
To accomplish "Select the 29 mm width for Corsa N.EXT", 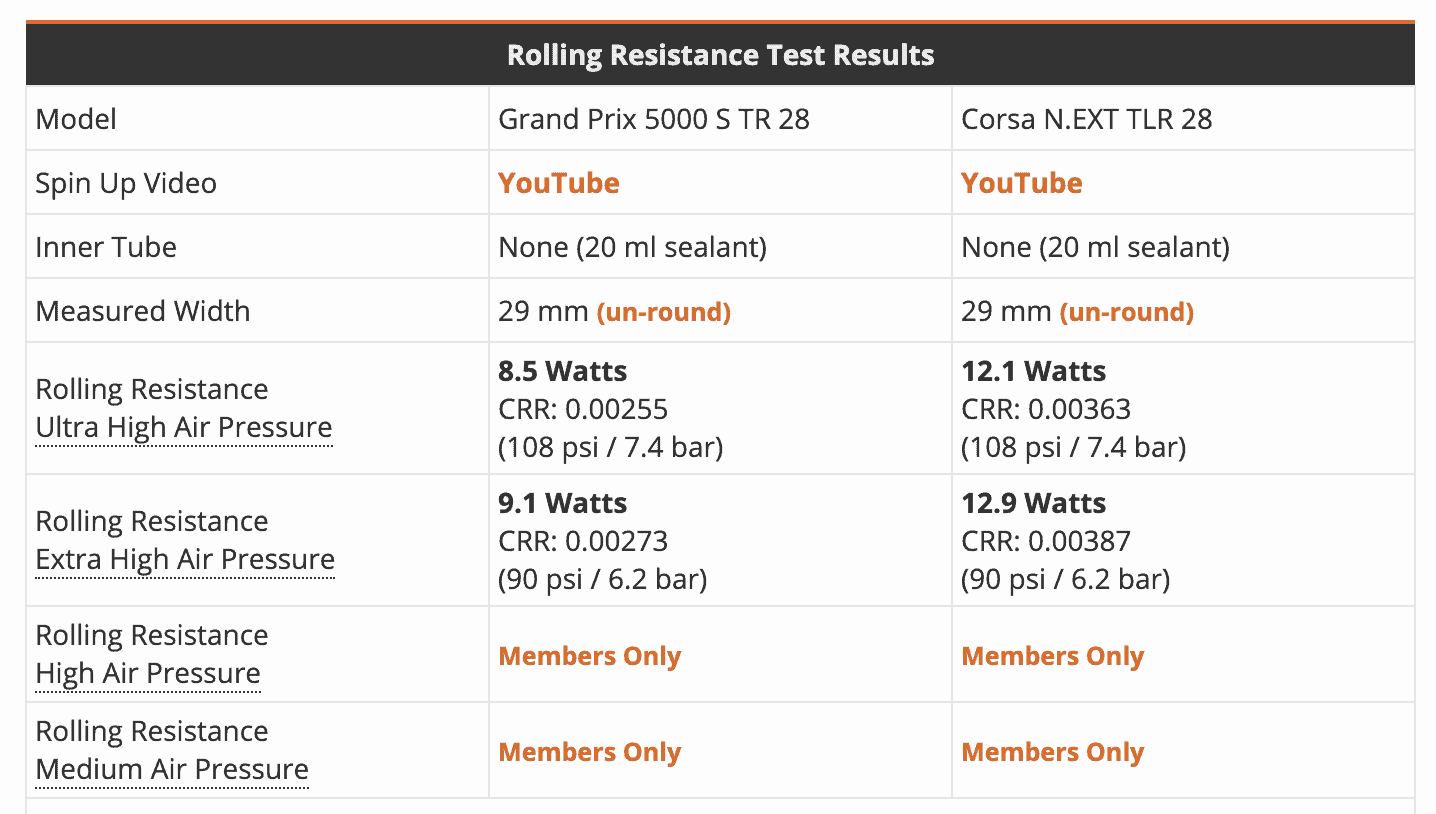I will (1006, 311).
